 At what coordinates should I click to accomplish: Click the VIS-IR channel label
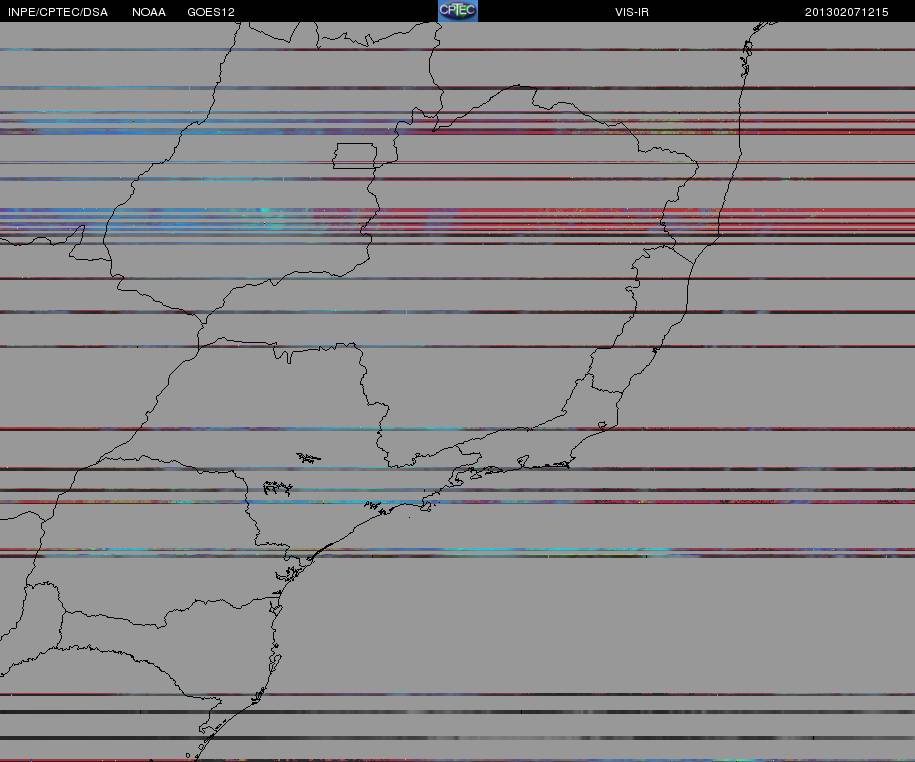point(632,12)
